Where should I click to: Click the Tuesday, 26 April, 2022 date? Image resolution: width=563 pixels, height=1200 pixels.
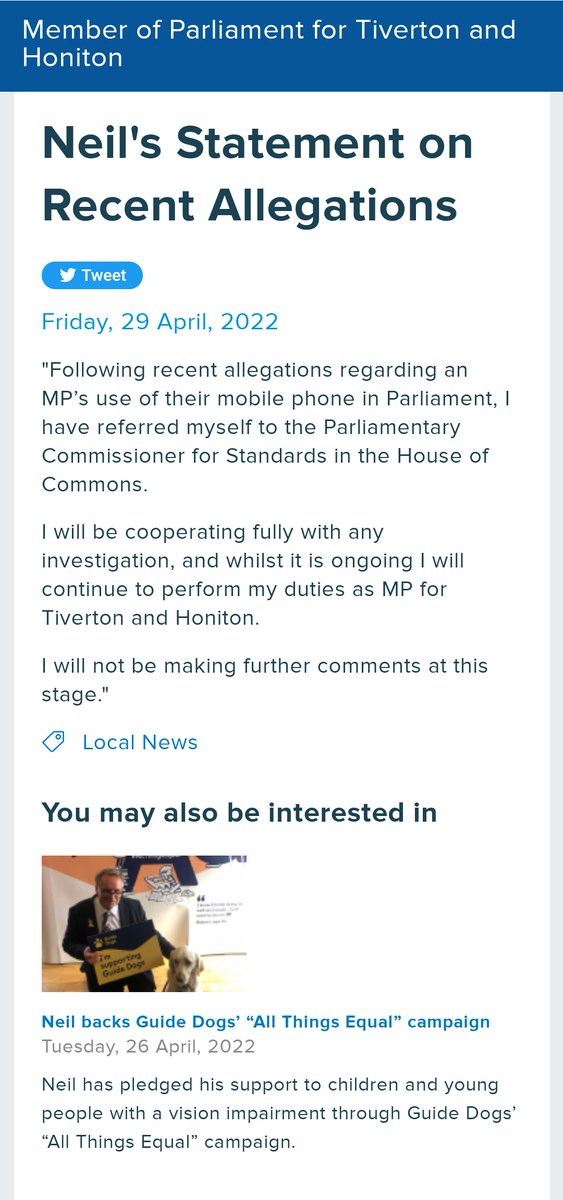tap(148, 1046)
